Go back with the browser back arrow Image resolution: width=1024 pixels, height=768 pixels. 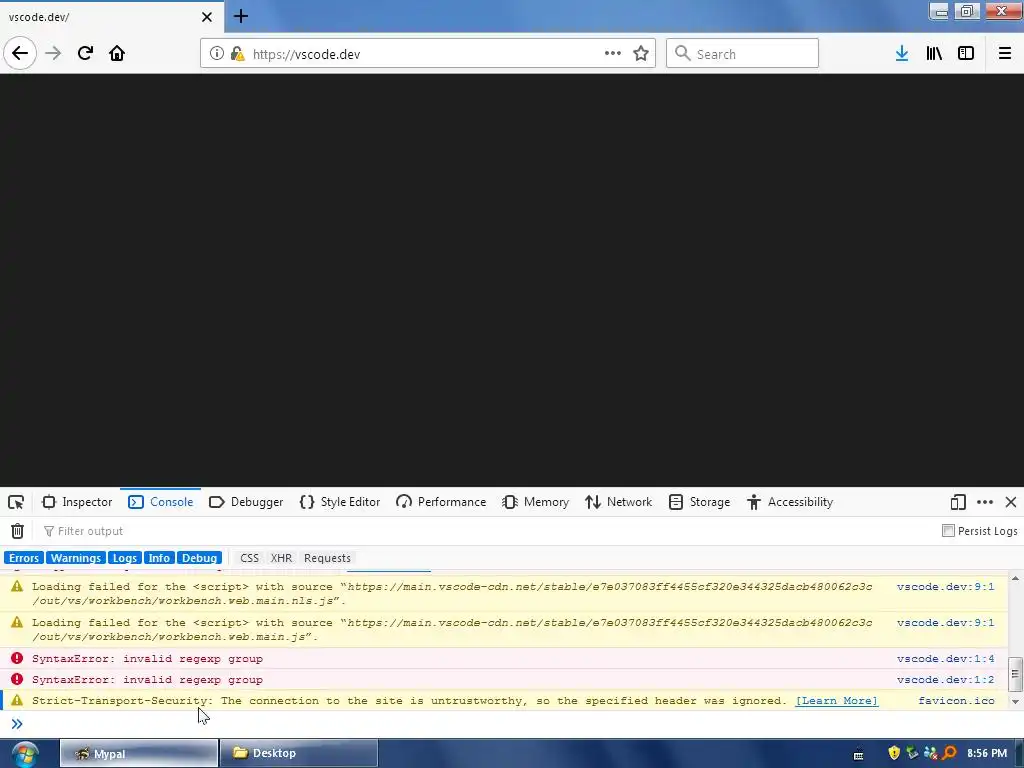point(20,54)
